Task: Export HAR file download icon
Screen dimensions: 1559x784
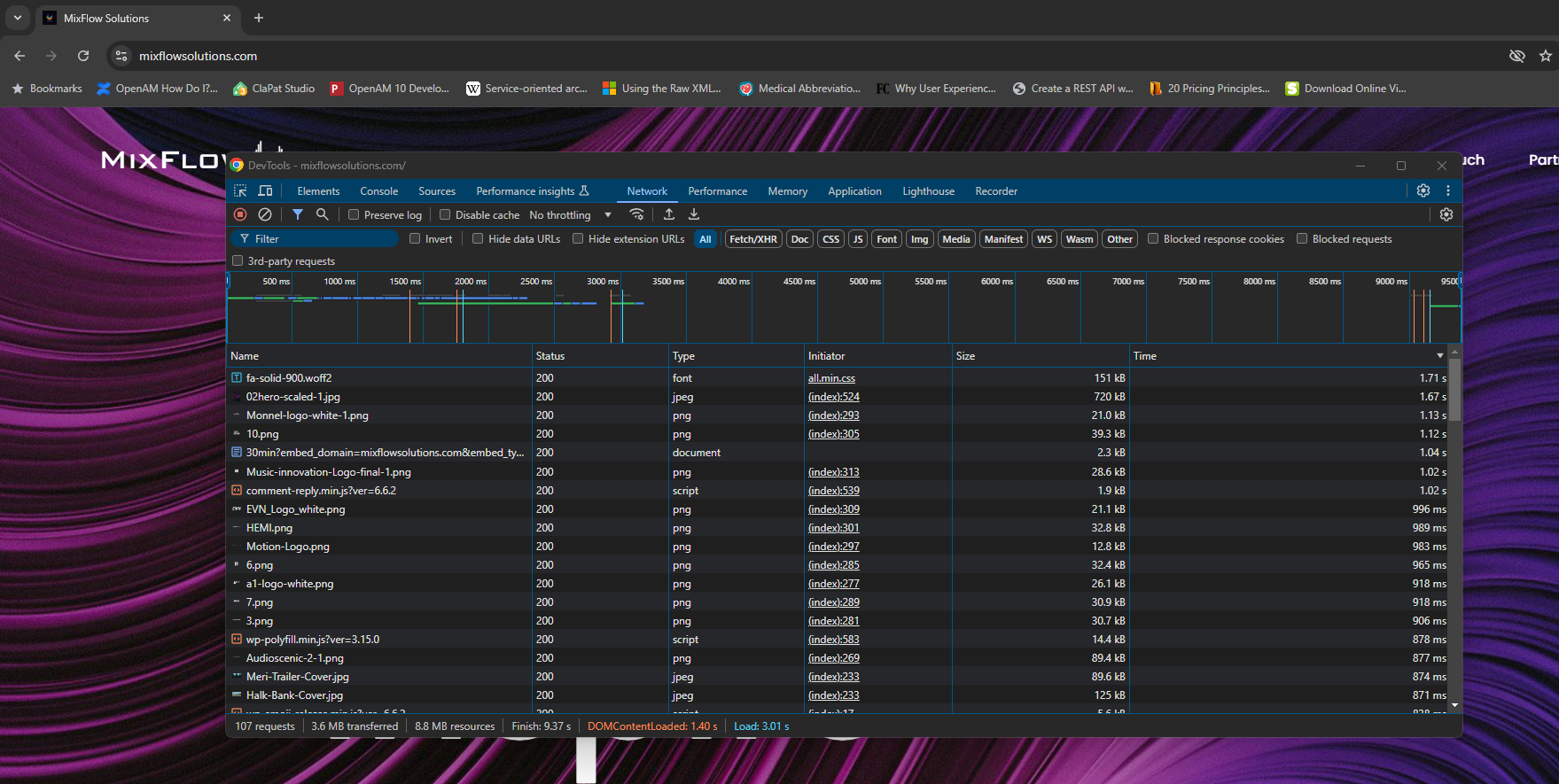Action: pos(694,214)
